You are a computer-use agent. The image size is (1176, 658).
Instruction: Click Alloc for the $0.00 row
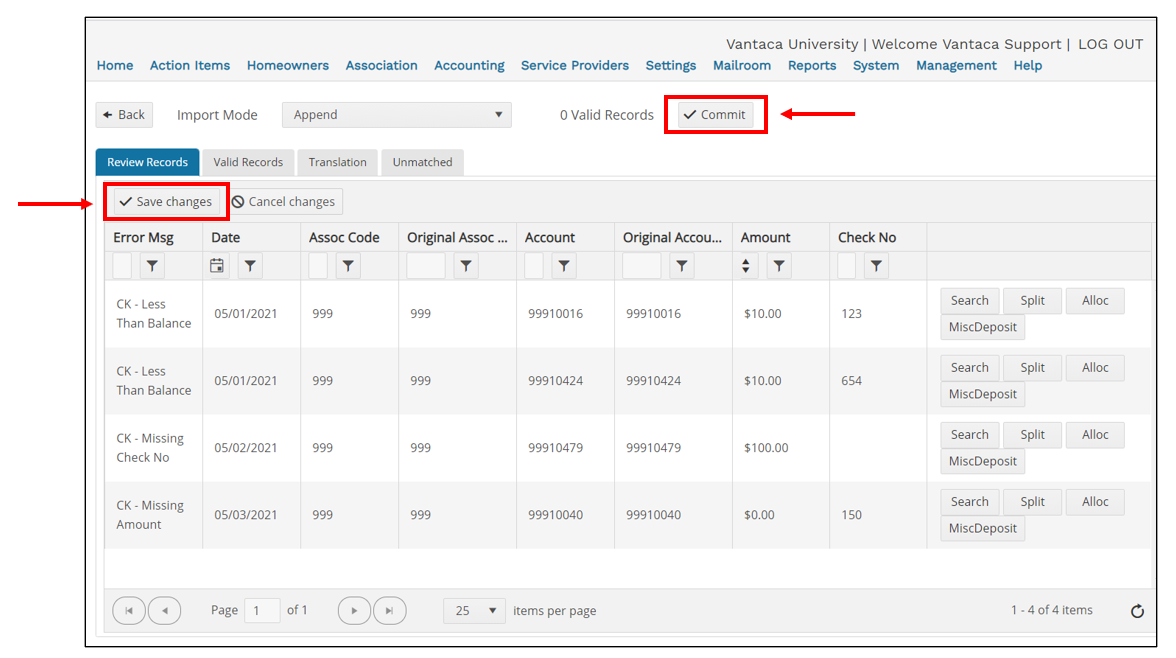click(1095, 502)
